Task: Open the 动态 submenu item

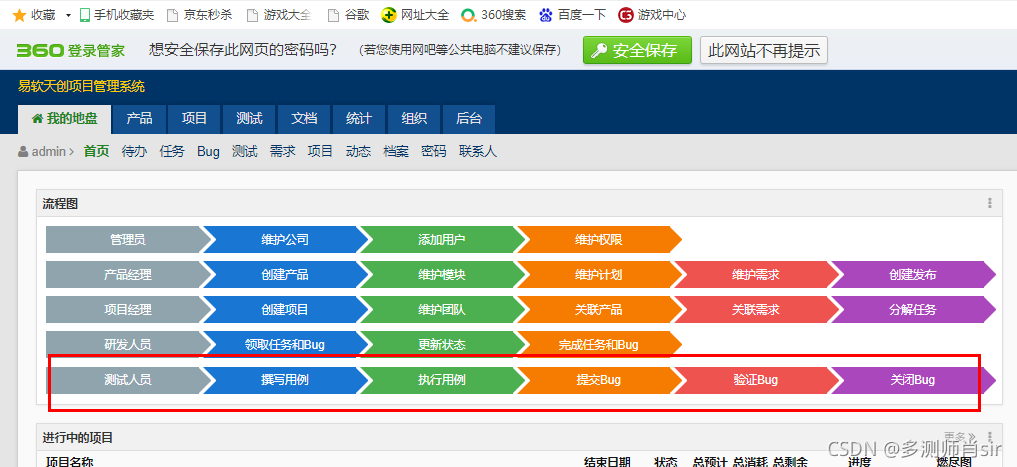Action: (358, 152)
